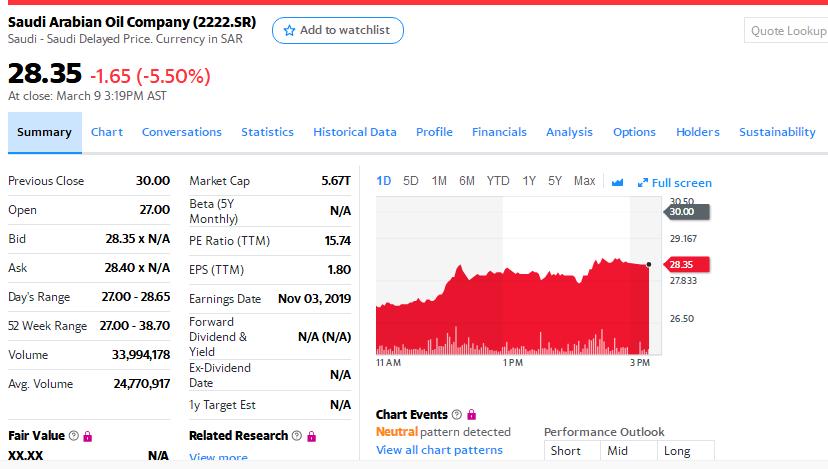Screen dimensions: 828x469
Task: Click the 28.35 current price marker on chart
Action: (x=686, y=265)
